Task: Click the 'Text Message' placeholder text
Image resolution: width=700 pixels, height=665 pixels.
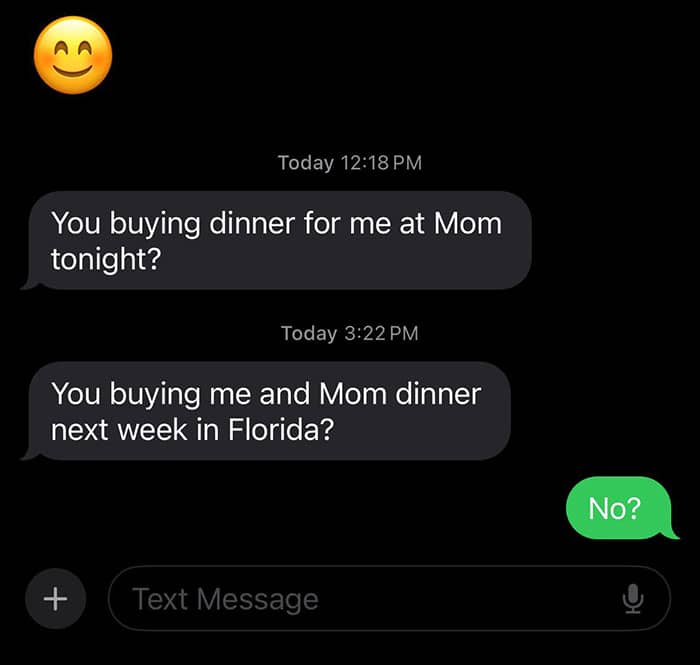Action: pyautogui.click(x=225, y=599)
